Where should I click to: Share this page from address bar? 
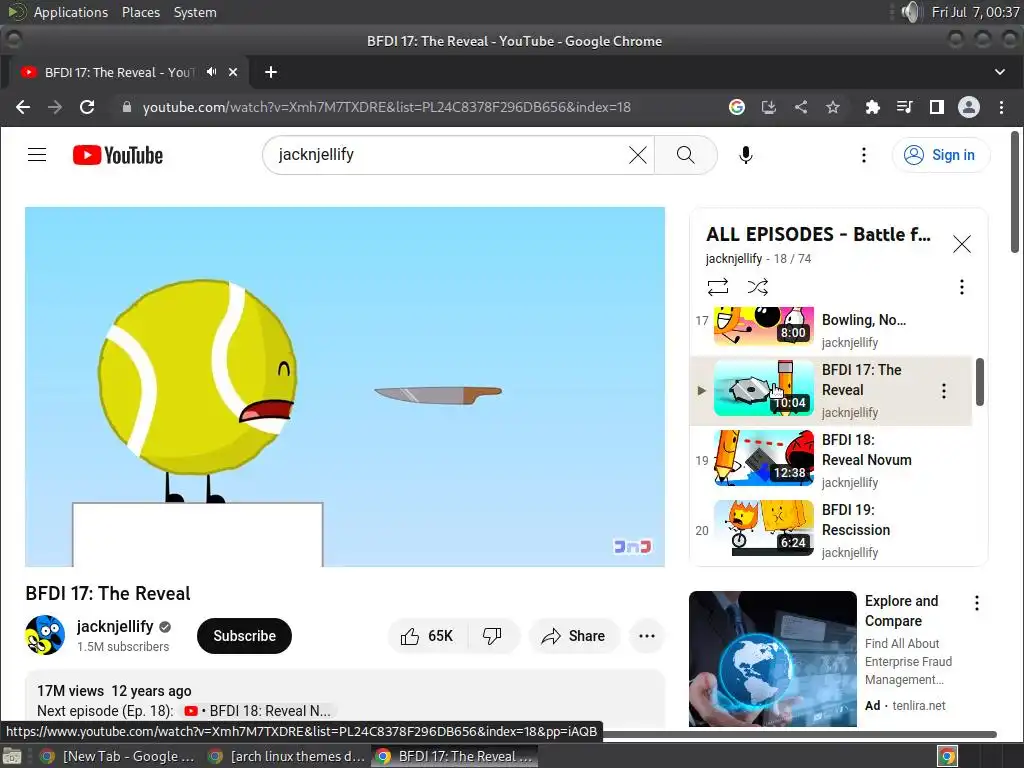tap(801, 107)
